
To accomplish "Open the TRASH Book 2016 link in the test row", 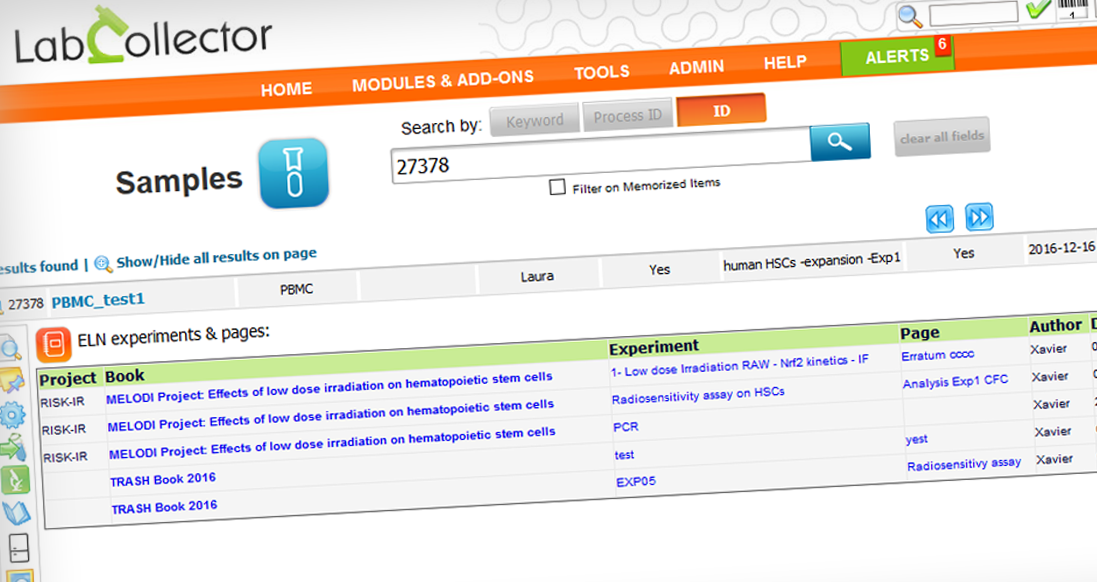I will [163, 480].
